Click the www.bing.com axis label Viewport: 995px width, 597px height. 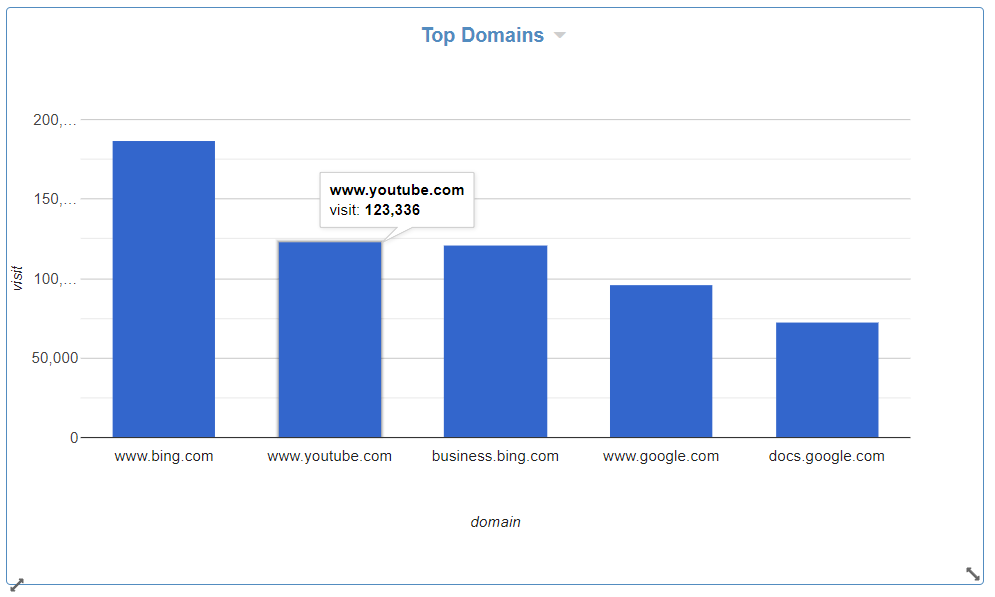163,456
